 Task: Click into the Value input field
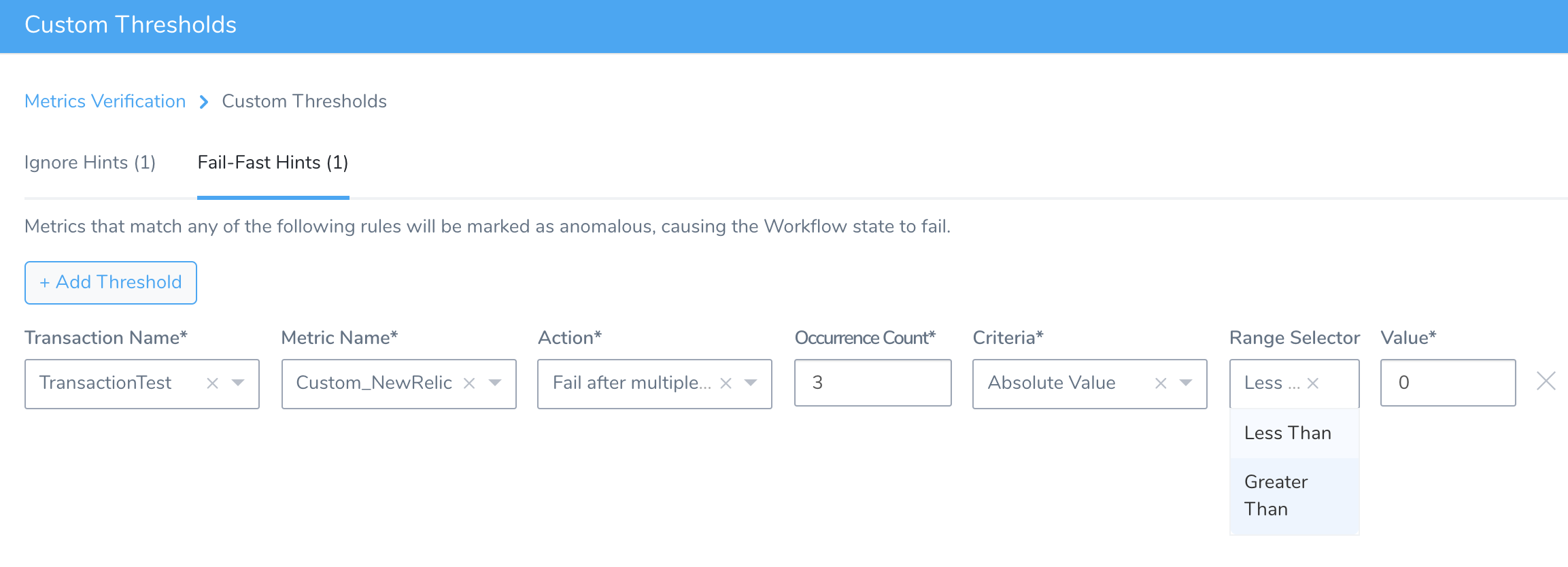[1448, 383]
